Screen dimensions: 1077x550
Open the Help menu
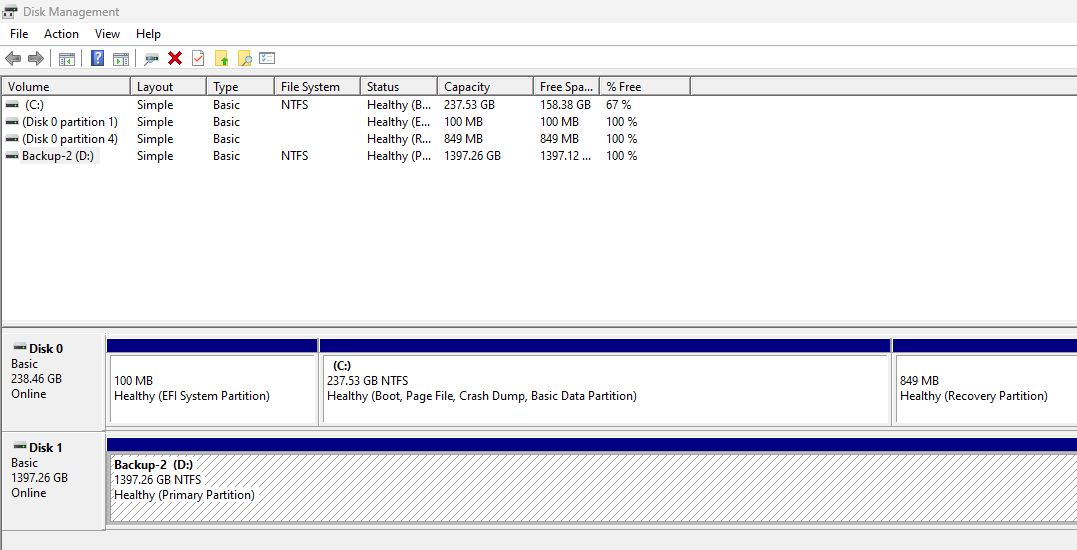tap(148, 34)
